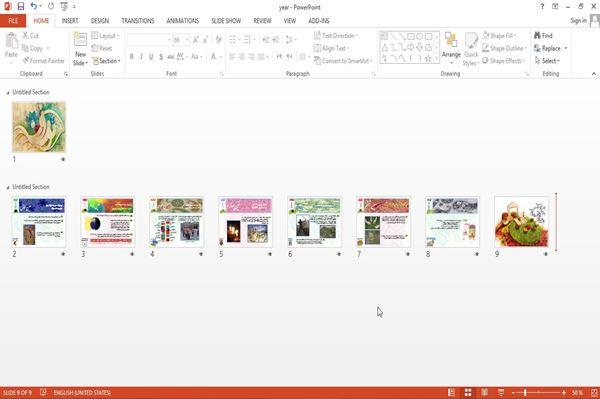Click Increase Font Size icon
The image size is (600, 399).
pos(196,39)
